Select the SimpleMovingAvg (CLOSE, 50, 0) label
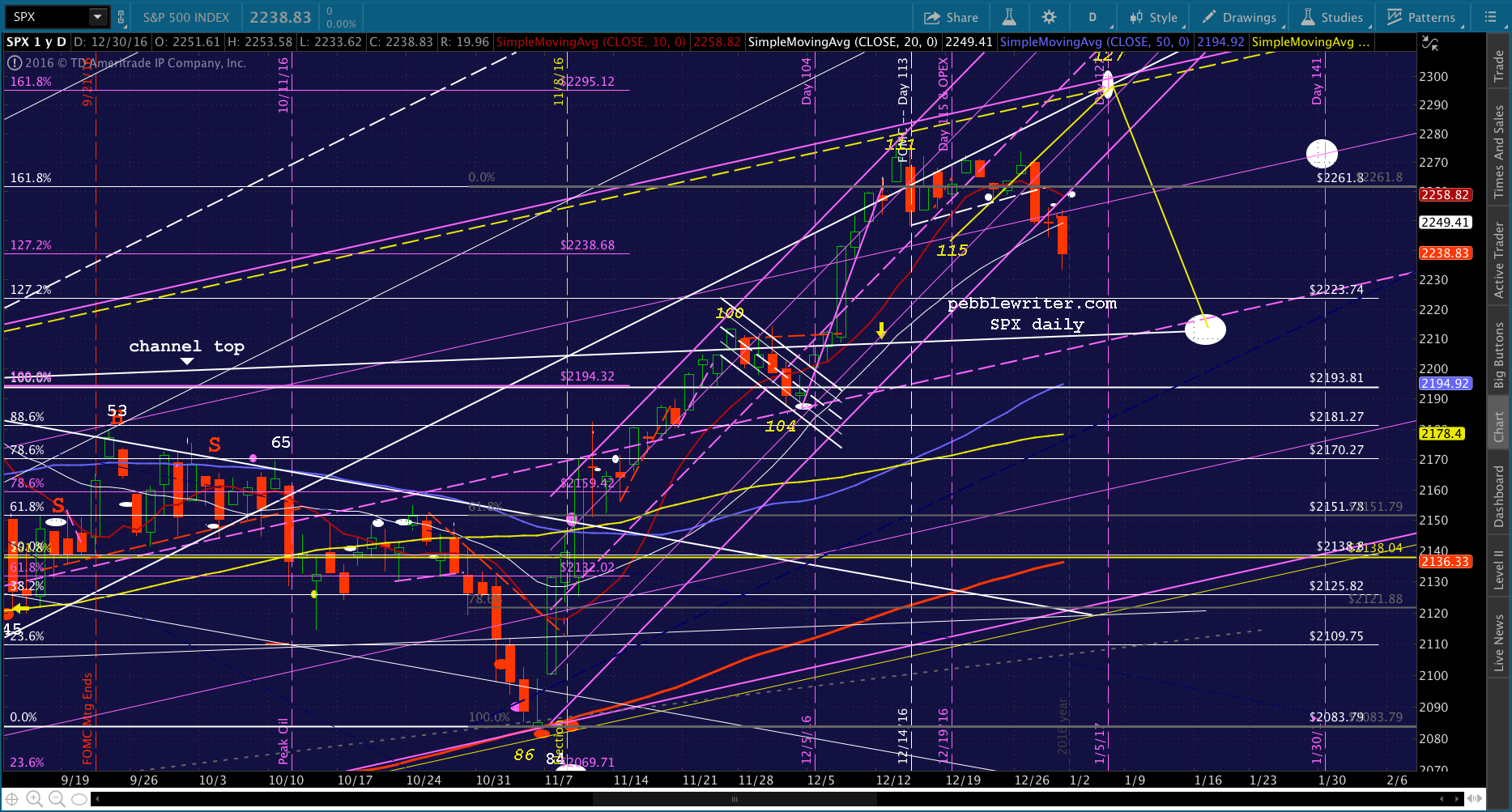 coord(1095,42)
